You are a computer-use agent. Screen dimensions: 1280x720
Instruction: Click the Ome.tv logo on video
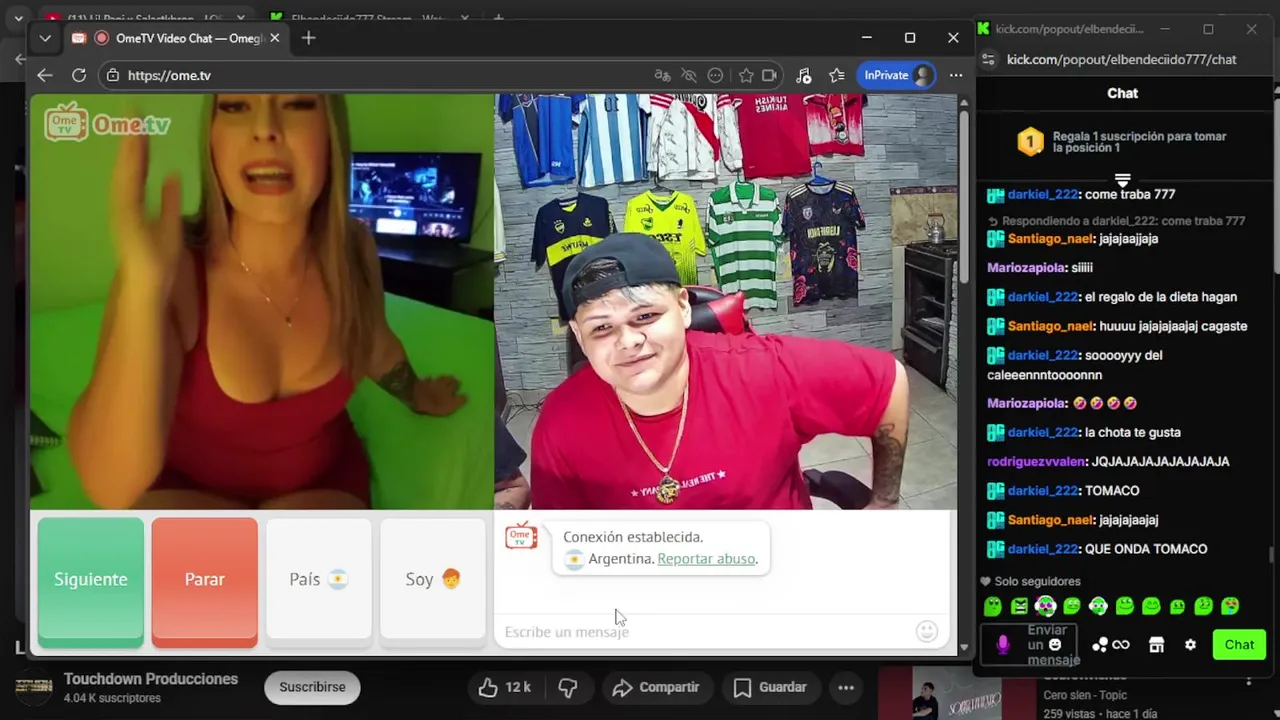[108, 123]
